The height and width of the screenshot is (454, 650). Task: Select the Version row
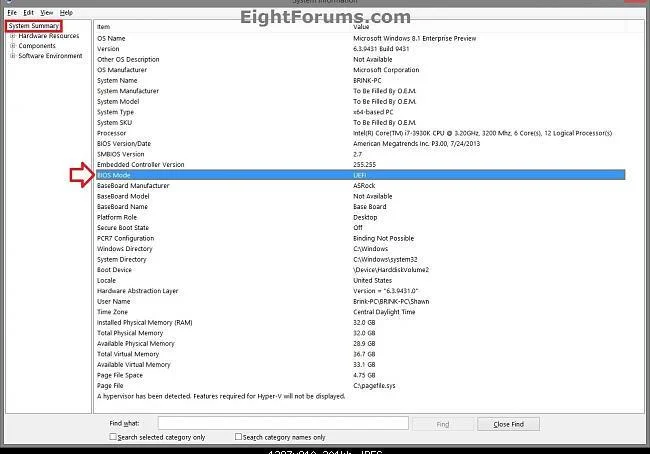(x=360, y=49)
